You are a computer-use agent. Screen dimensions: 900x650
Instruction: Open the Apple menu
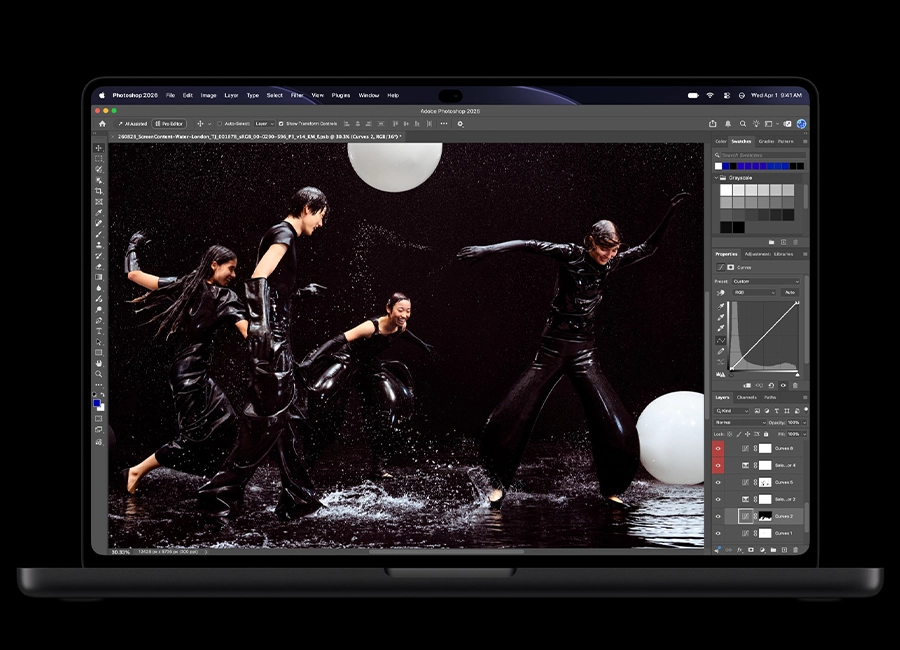pyautogui.click(x=102, y=95)
